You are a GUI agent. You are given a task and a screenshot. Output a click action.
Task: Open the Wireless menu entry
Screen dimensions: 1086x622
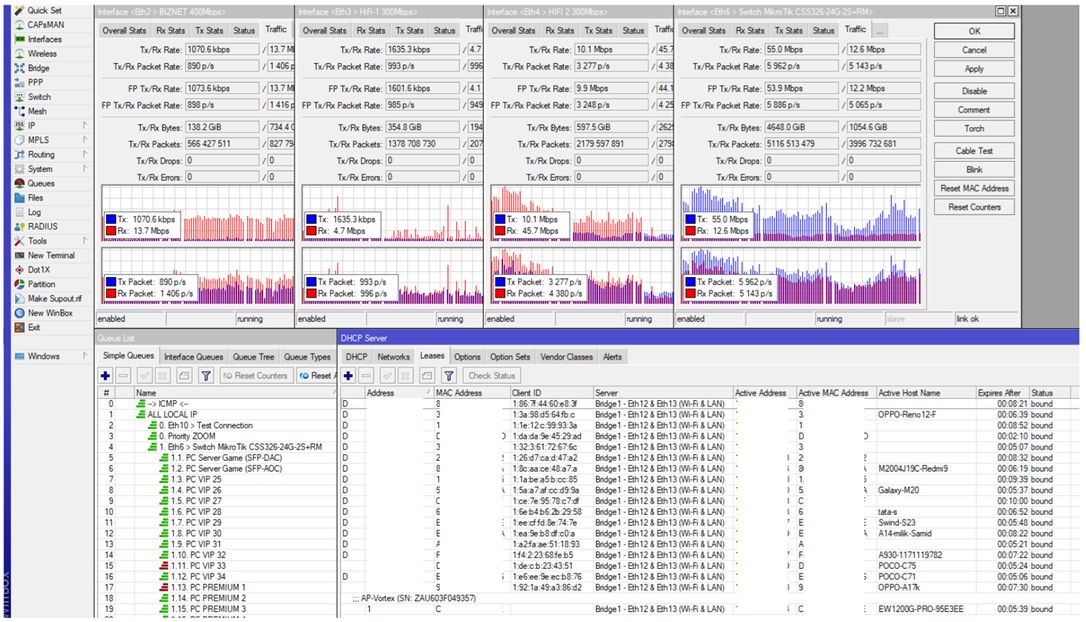(42, 53)
